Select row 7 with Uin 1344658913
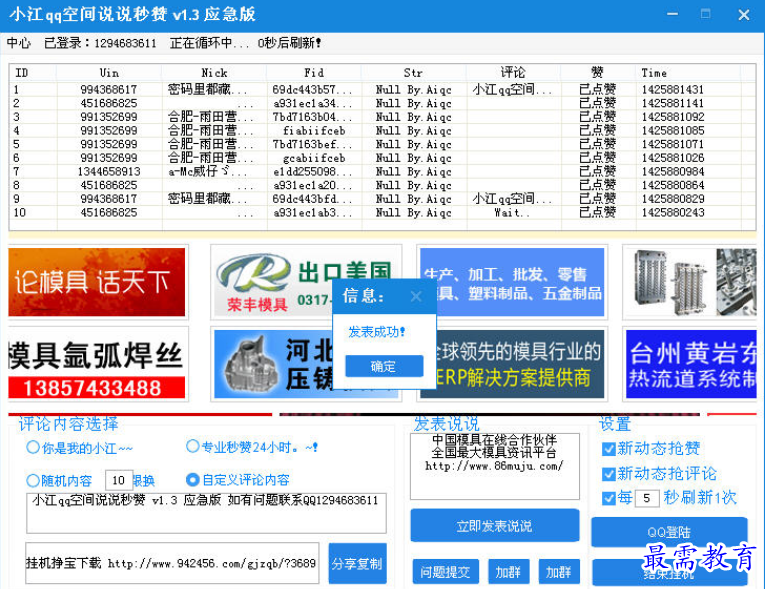The height and width of the screenshot is (589, 765). [x=382, y=171]
